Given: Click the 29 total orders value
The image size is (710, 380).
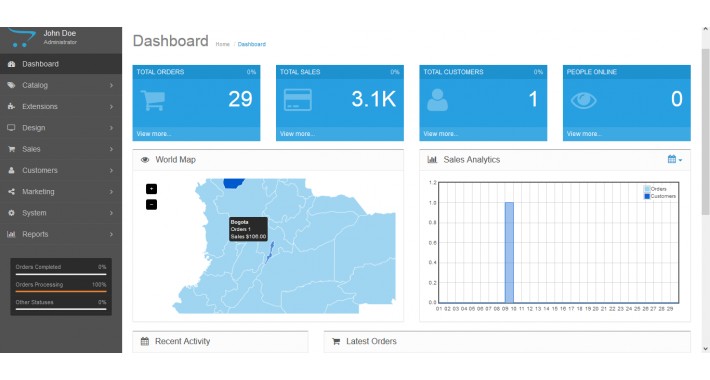Looking at the screenshot, I should point(240,99).
